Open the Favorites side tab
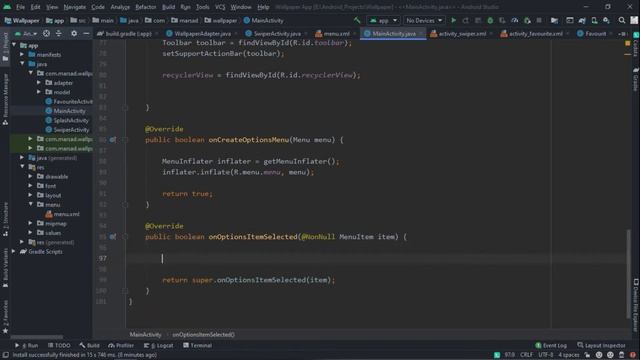Image resolution: width=640 pixels, height=360 pixels. 5,318
